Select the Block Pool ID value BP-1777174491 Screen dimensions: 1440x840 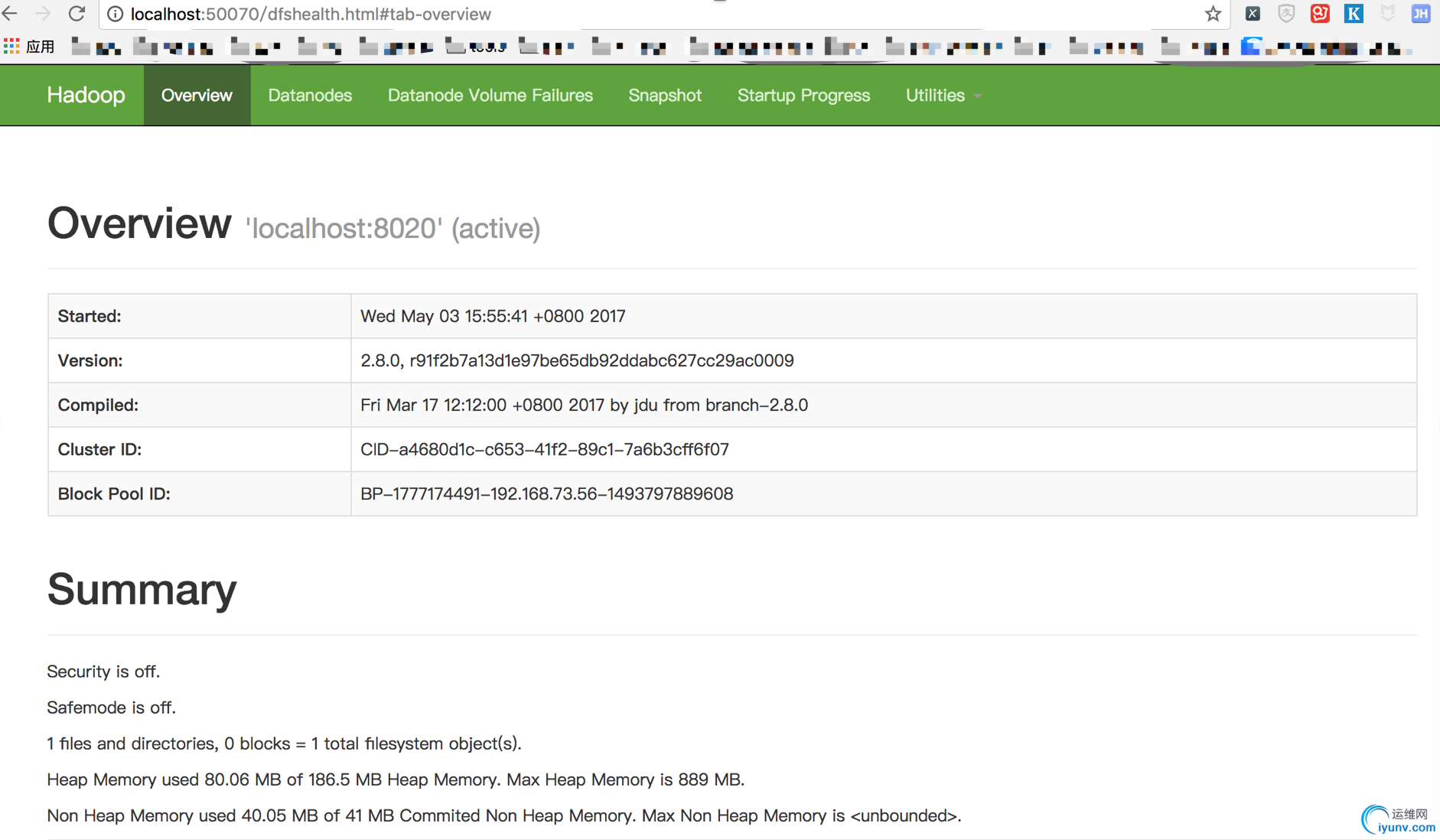546,493
